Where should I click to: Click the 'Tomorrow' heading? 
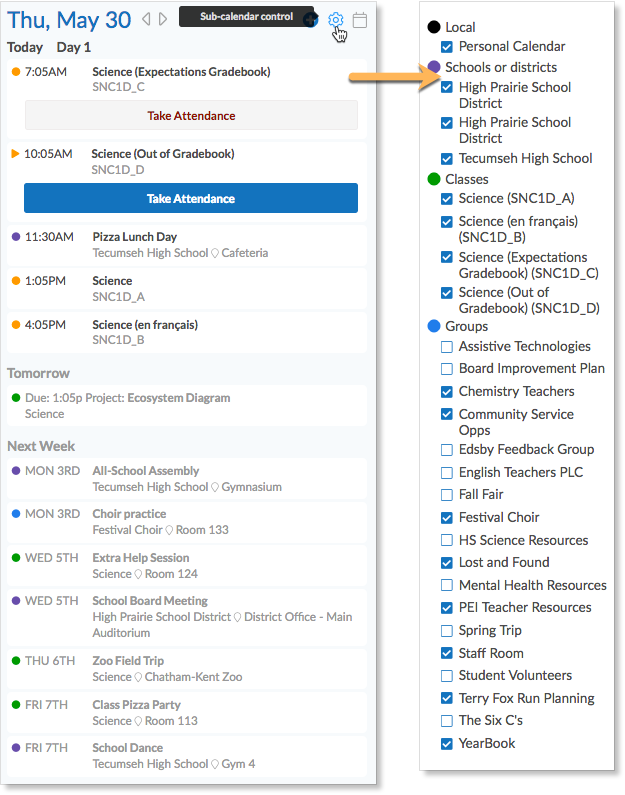[x=38, y=373]
